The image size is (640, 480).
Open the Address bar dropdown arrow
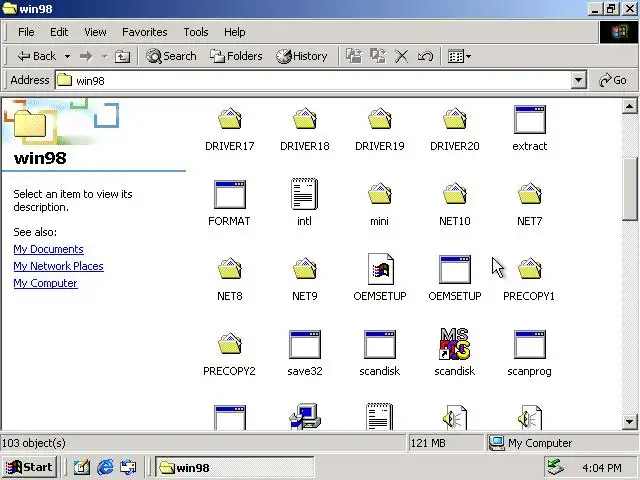tap(578, 80)
